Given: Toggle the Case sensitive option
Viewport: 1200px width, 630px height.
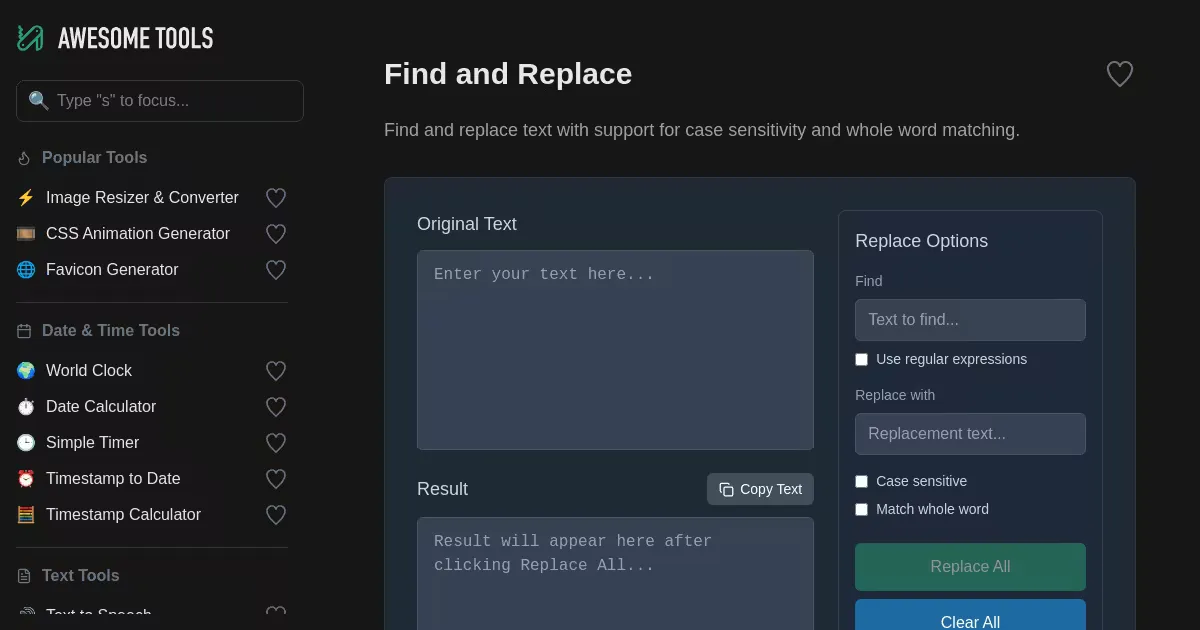Looking at the screenshot, I should coord(861,481).
